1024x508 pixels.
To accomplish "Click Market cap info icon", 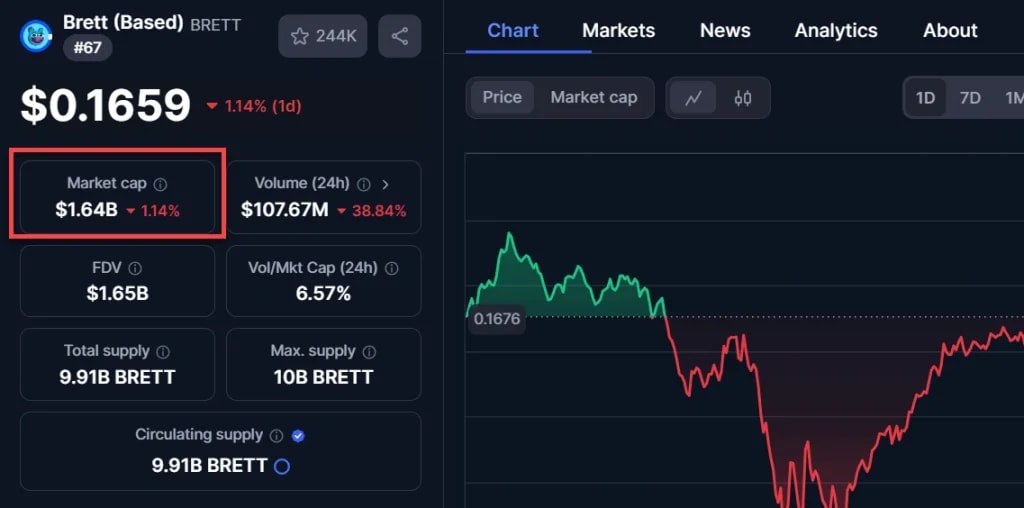I will click(161, 184).
